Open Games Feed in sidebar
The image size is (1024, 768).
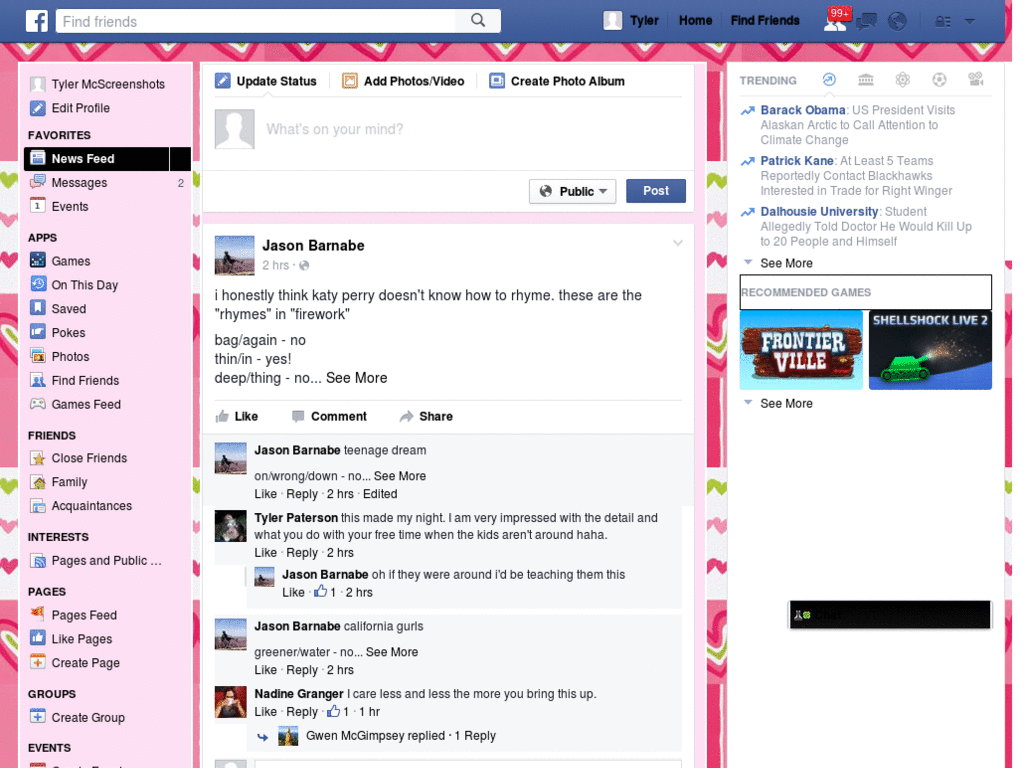(x=86, y=404)
